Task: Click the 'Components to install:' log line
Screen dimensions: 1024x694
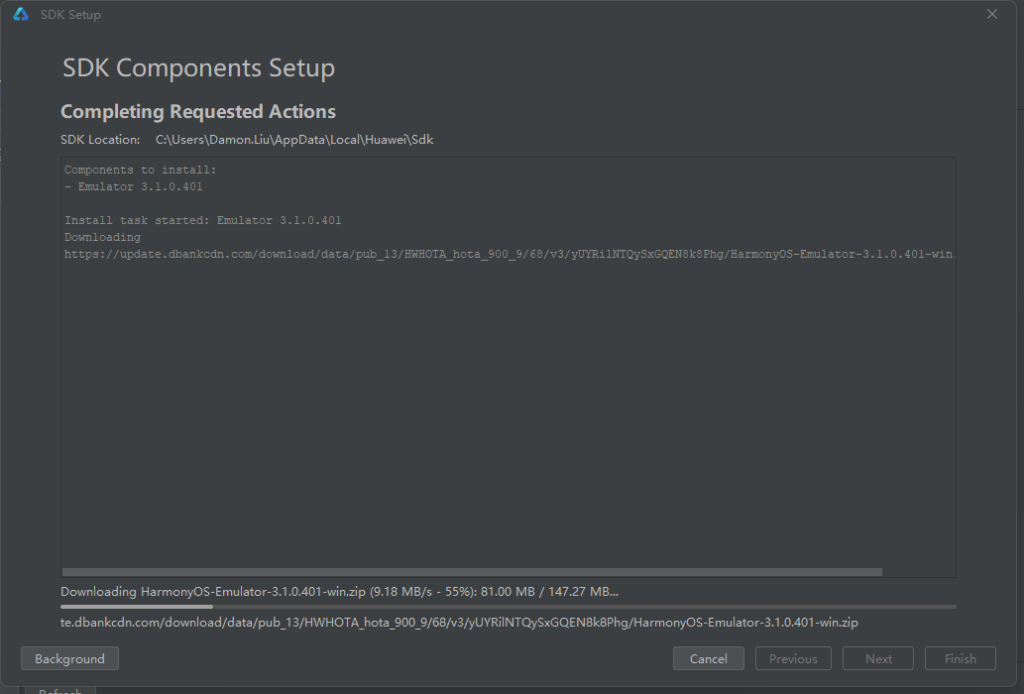Action: tap(140, 170)
